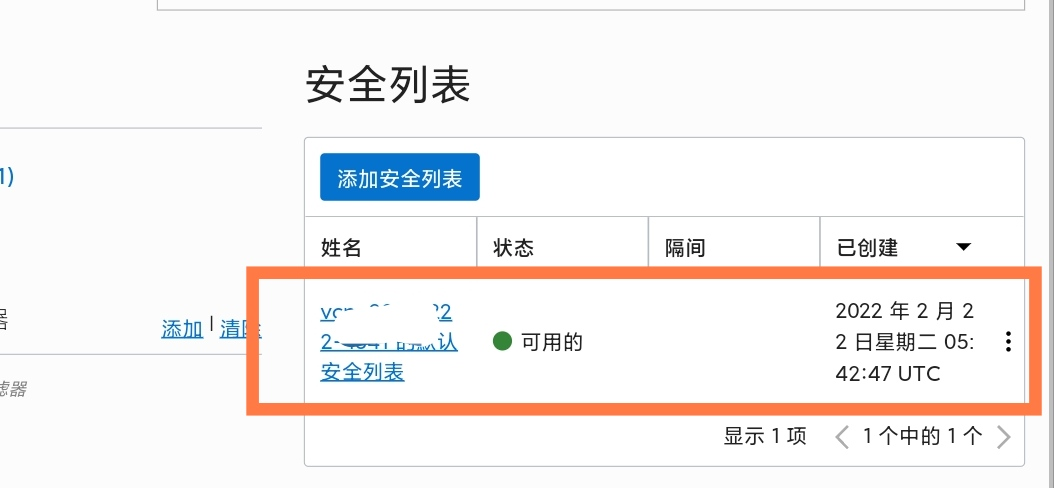The height and width of the screenshot is (488, 1054).
Task: Open the three-dot actions menu for the row
Action: click(x=1008, y=343)
